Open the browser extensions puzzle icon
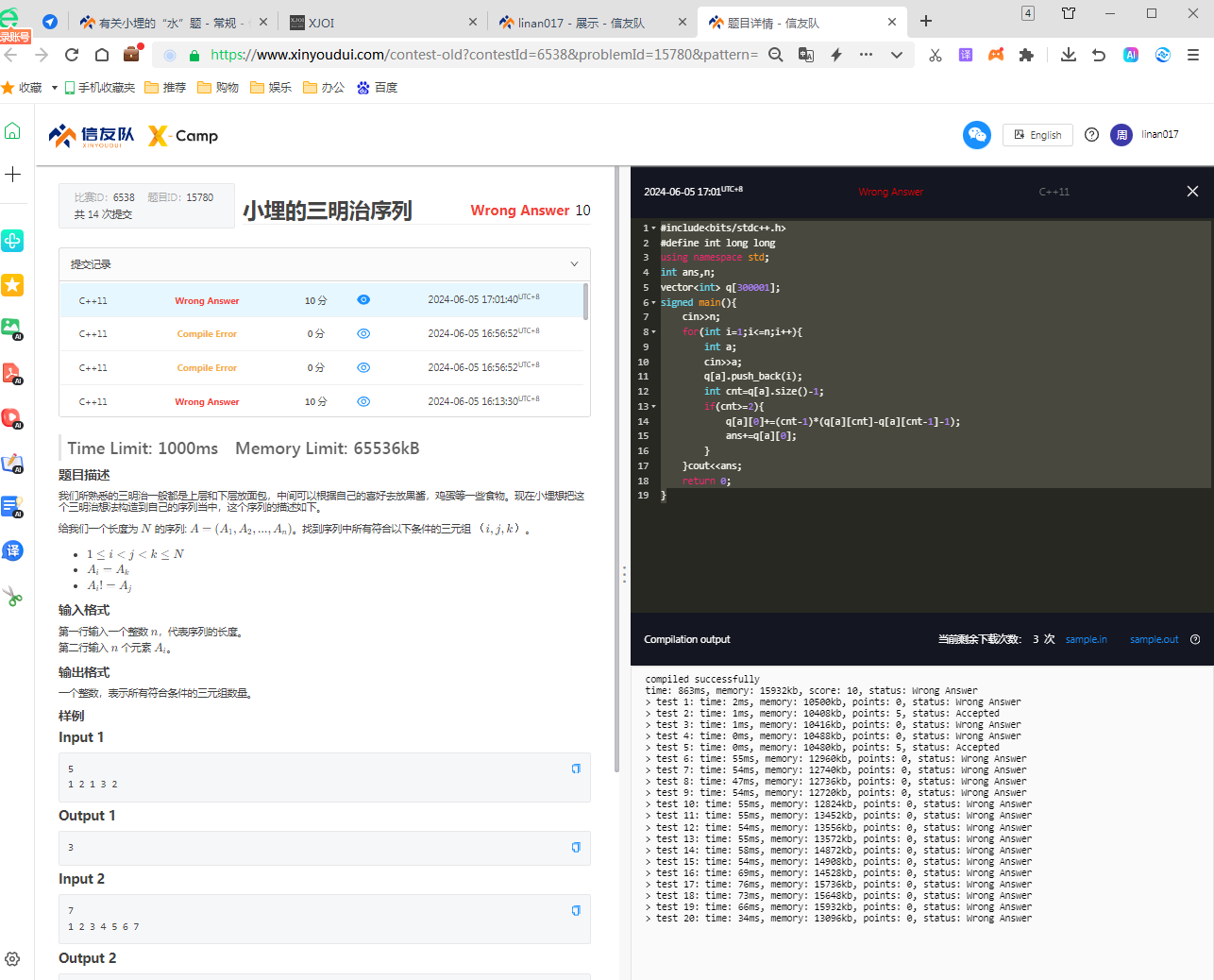Image resolution: width=1214 pixels, height=980 pixels. (1026, 55)
